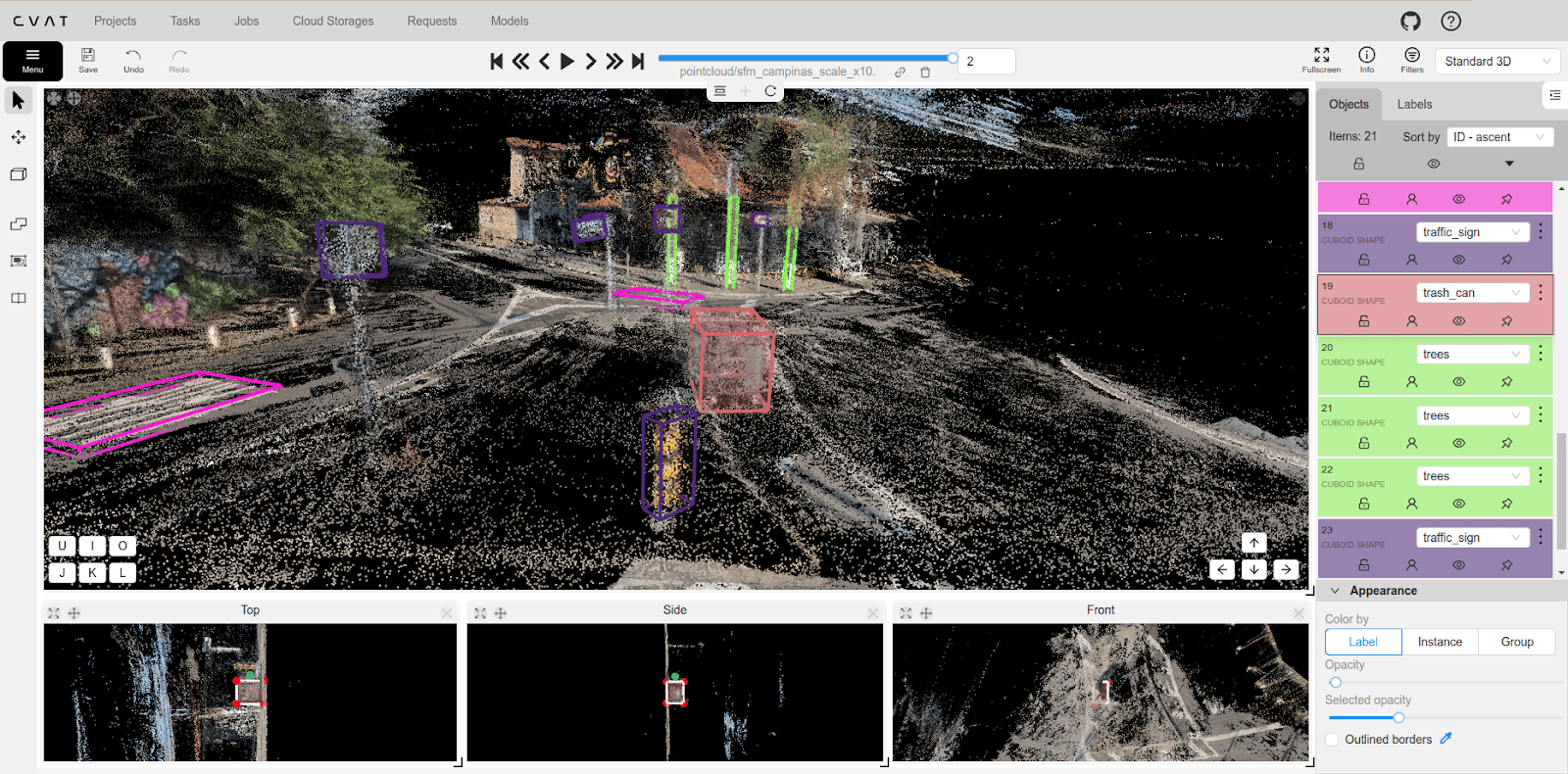
Task: Enter Fullscreen mode
Action: 1321,60
